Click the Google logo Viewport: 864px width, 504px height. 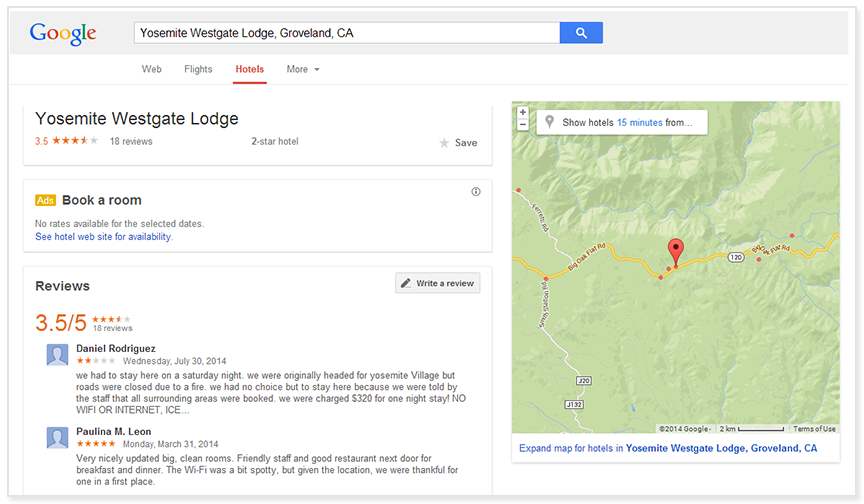coord(63,34)
